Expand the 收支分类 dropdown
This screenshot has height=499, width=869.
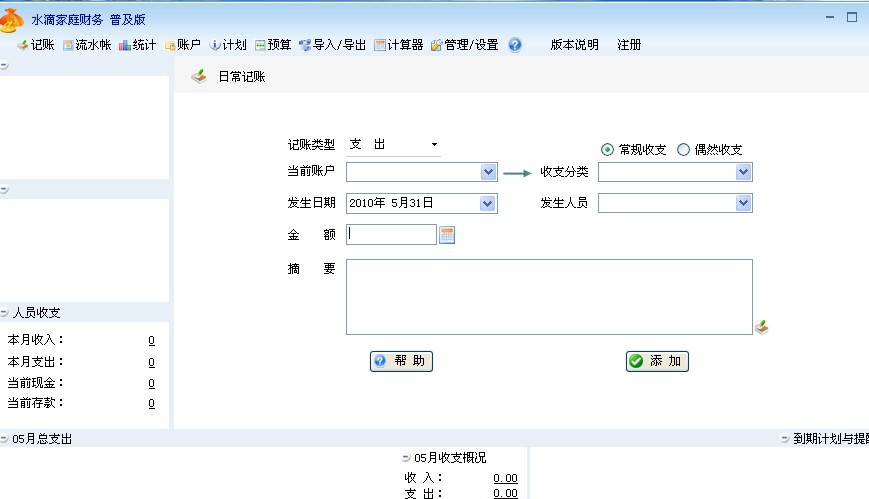(743, 172)
